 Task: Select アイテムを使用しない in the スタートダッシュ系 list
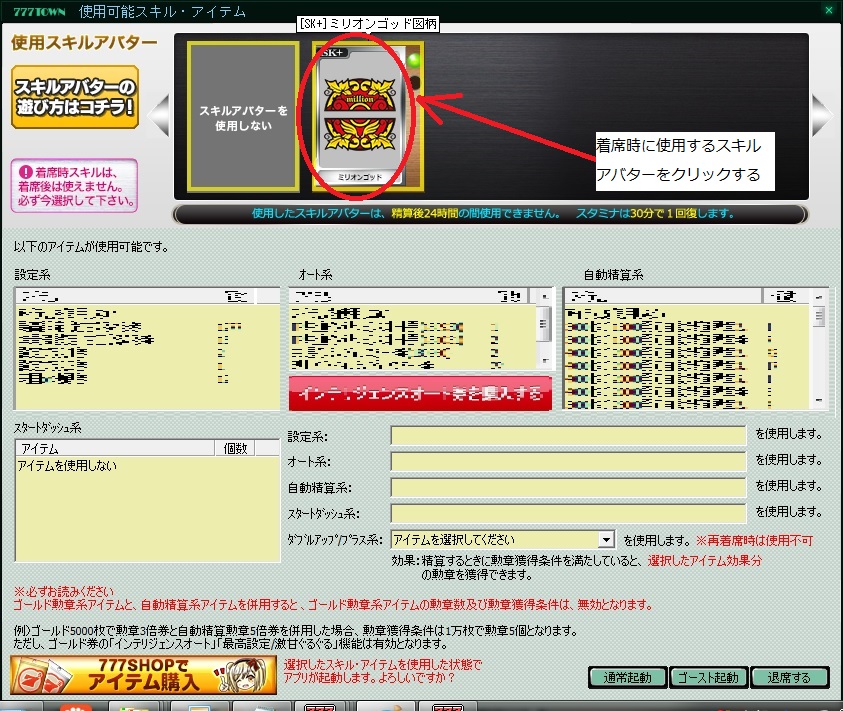point(68,466)
